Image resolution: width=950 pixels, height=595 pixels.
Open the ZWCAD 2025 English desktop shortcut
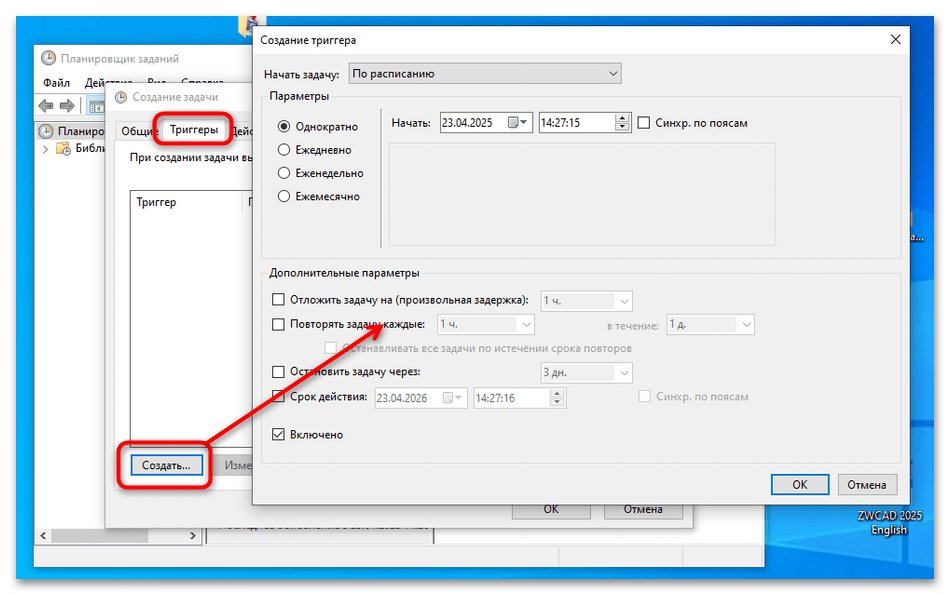pyautogui.click(x=889, y=522)
